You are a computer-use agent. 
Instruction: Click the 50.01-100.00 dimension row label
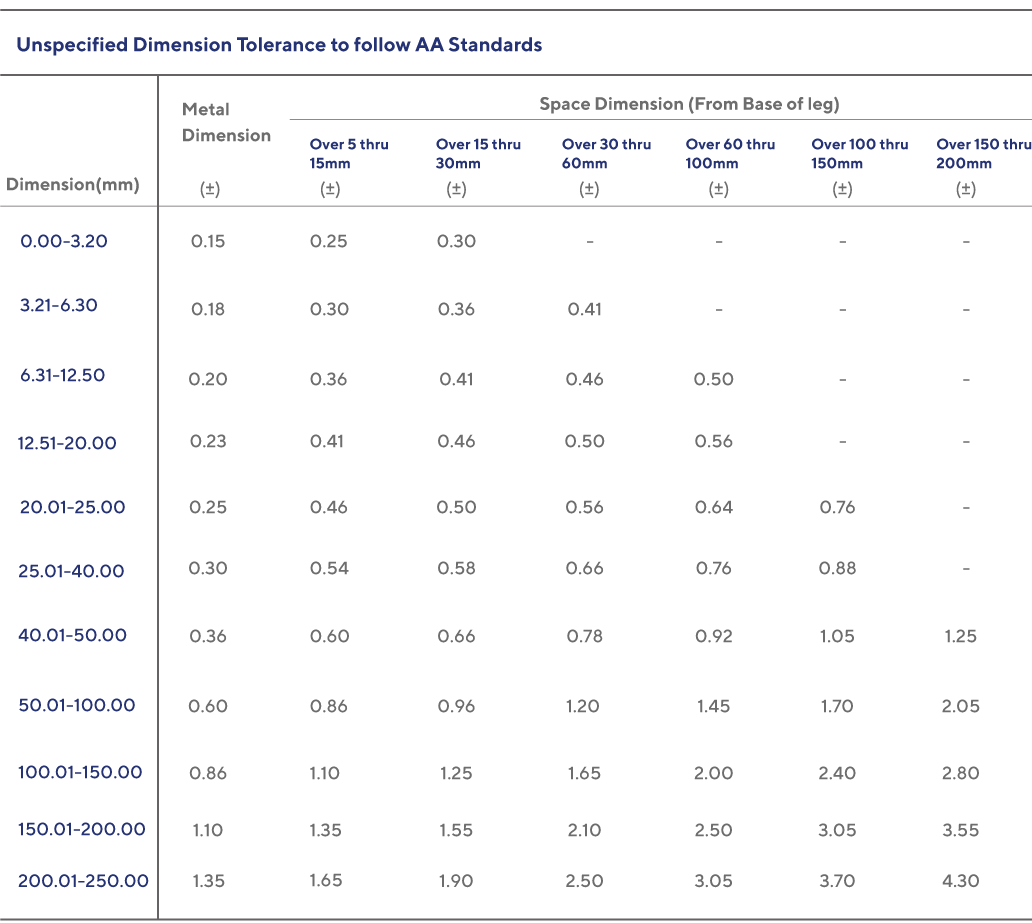[76, 705]
